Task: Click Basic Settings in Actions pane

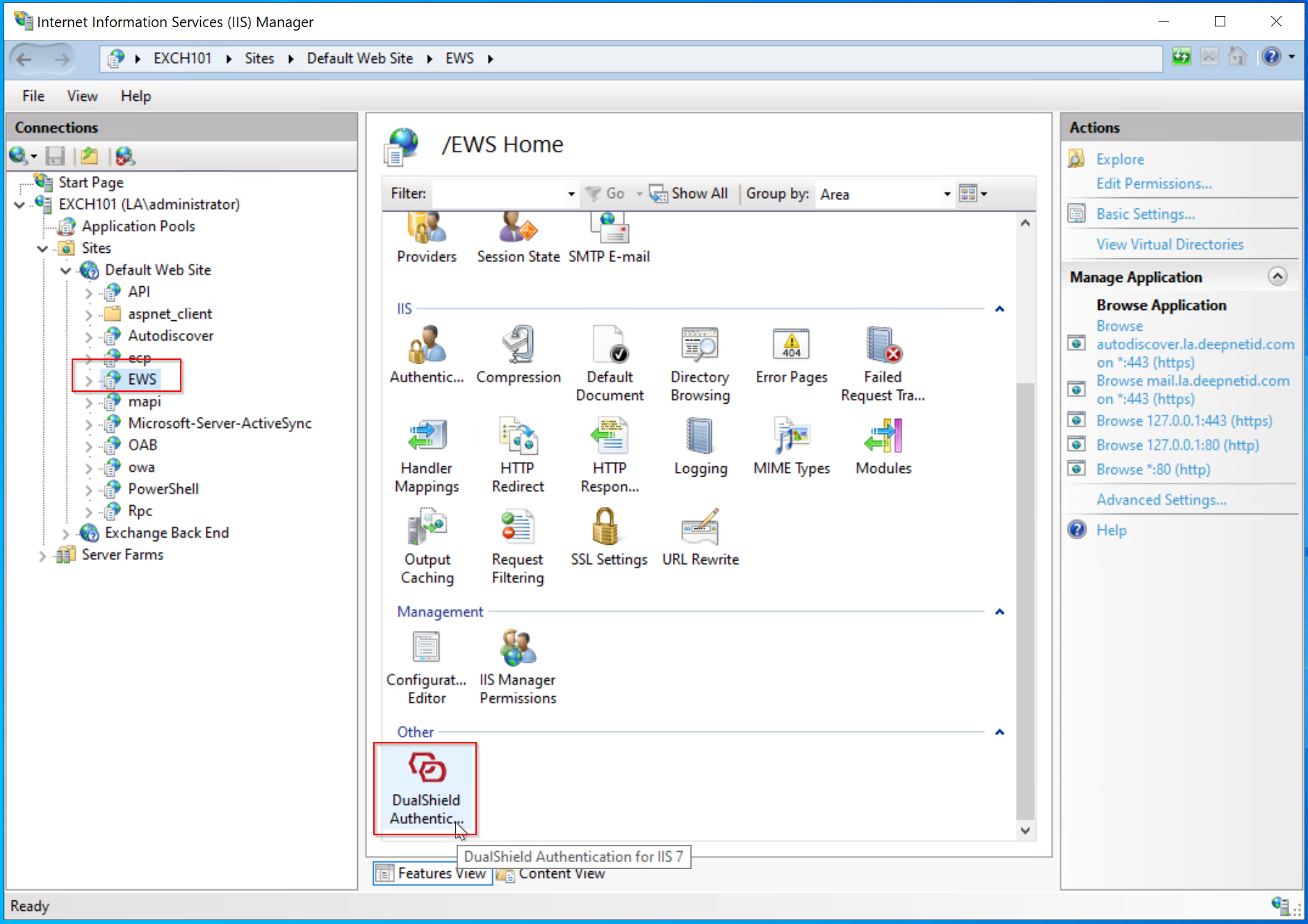Action: (x=1145, y=214)
